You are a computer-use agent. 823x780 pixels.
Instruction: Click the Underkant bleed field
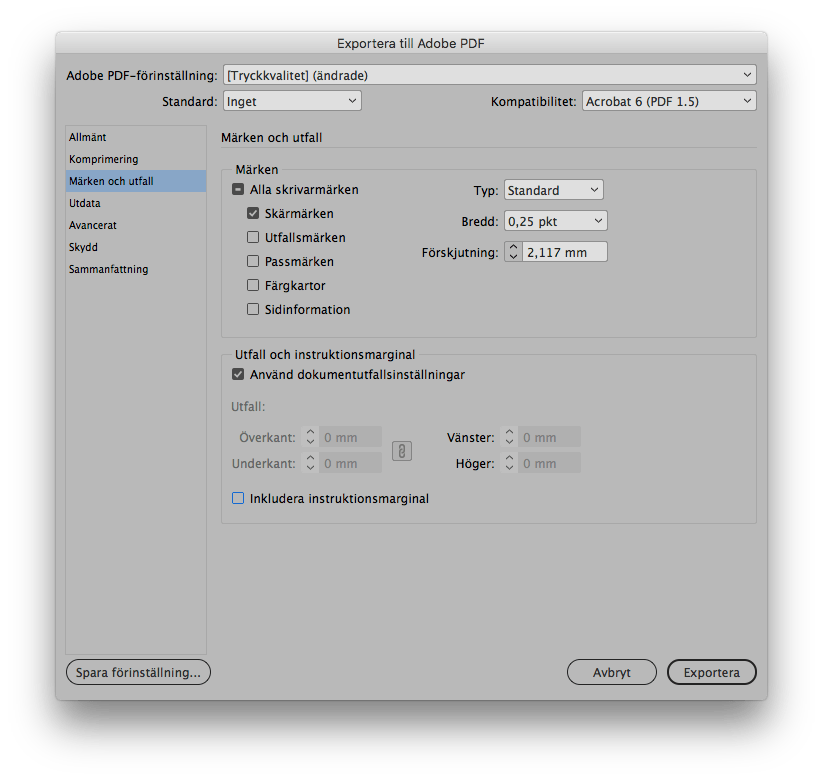point(350,463)
